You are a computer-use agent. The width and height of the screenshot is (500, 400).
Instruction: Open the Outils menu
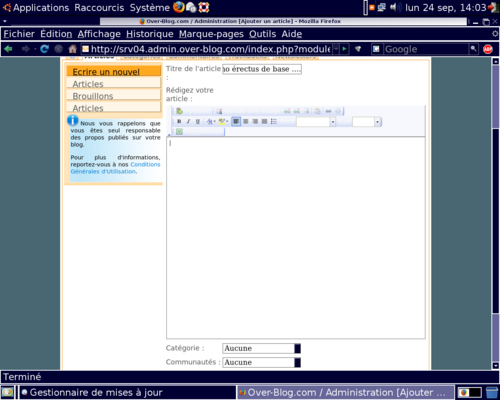tap(262, 34)
